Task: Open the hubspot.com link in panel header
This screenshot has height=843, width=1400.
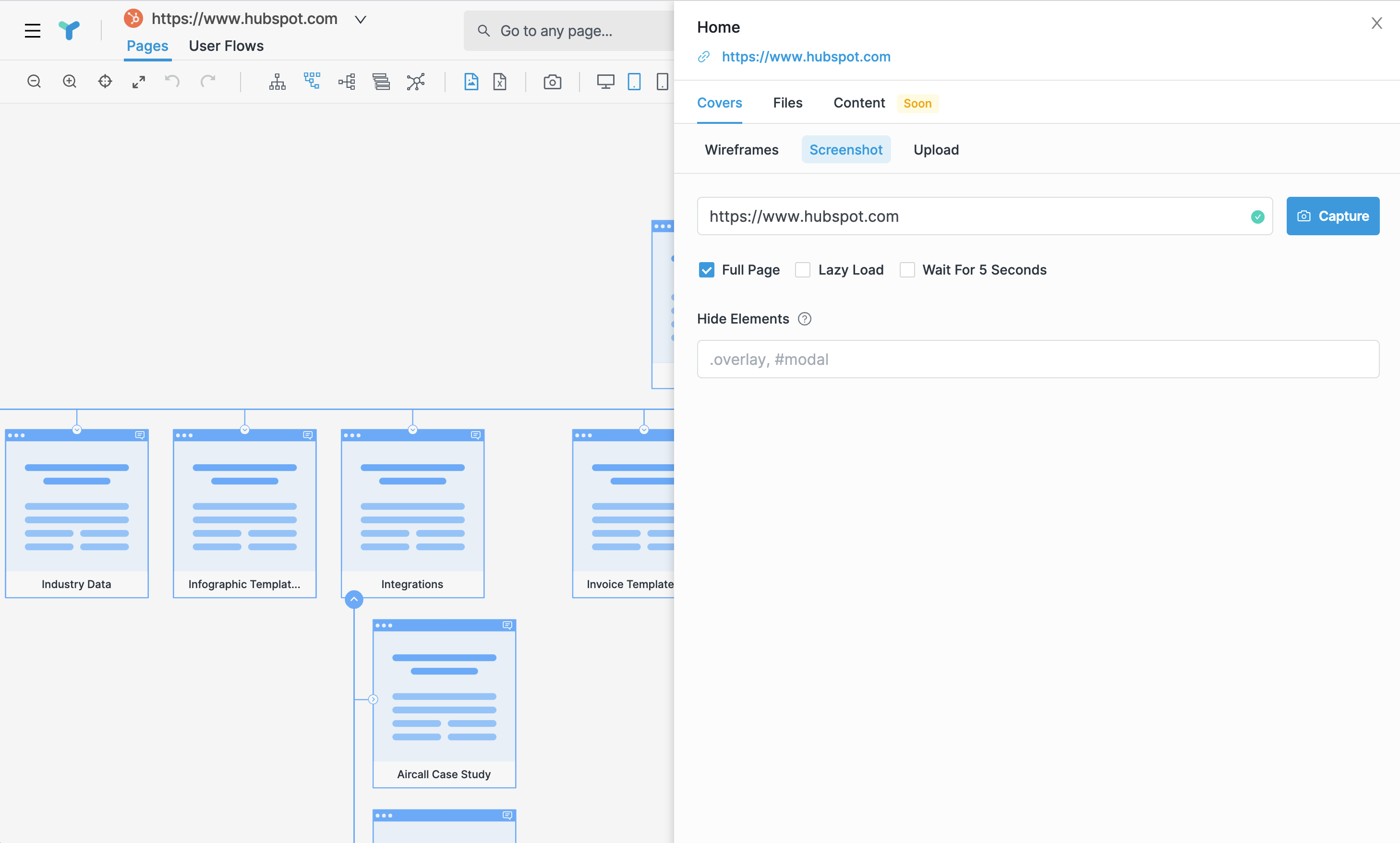Action: click(x=806, y=57)
